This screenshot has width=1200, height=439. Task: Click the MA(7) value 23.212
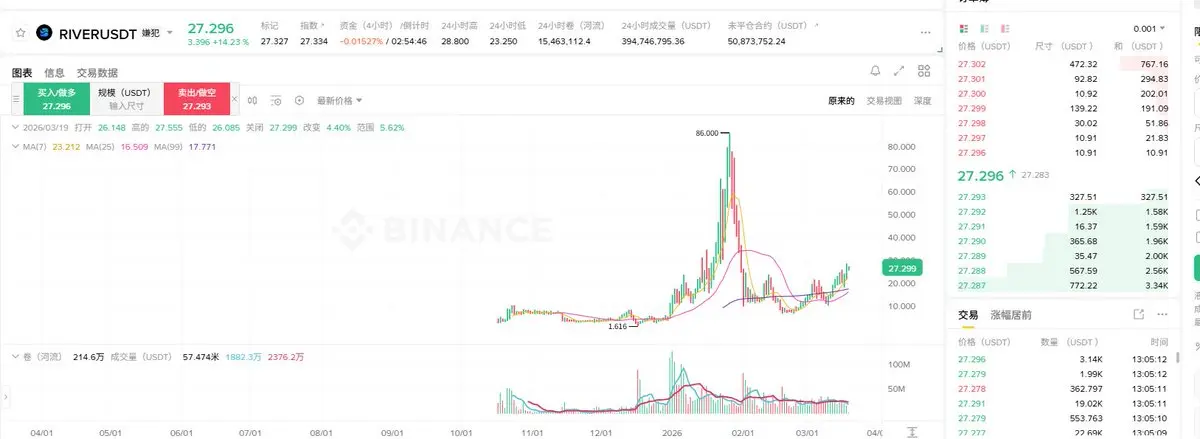click(x=66, y=147)
